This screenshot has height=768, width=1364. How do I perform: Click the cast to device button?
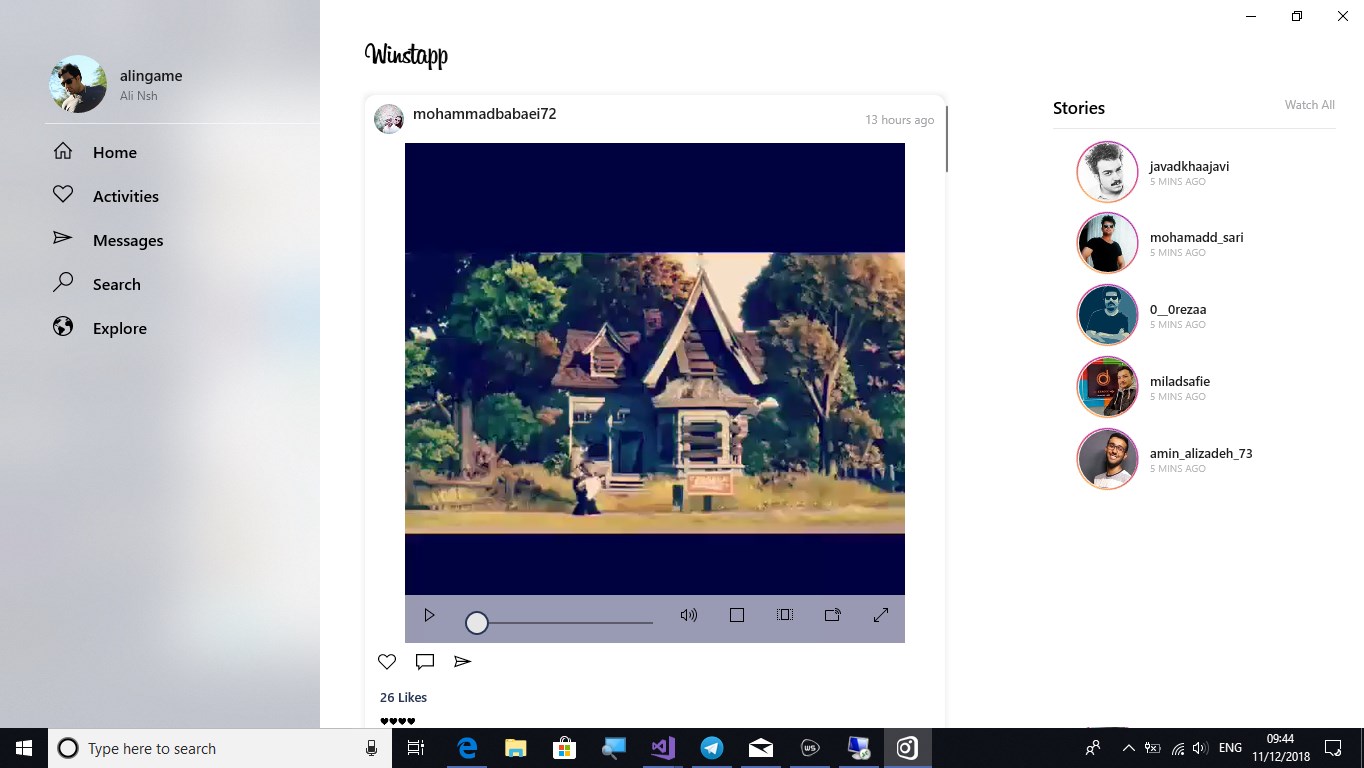point(833,615)
